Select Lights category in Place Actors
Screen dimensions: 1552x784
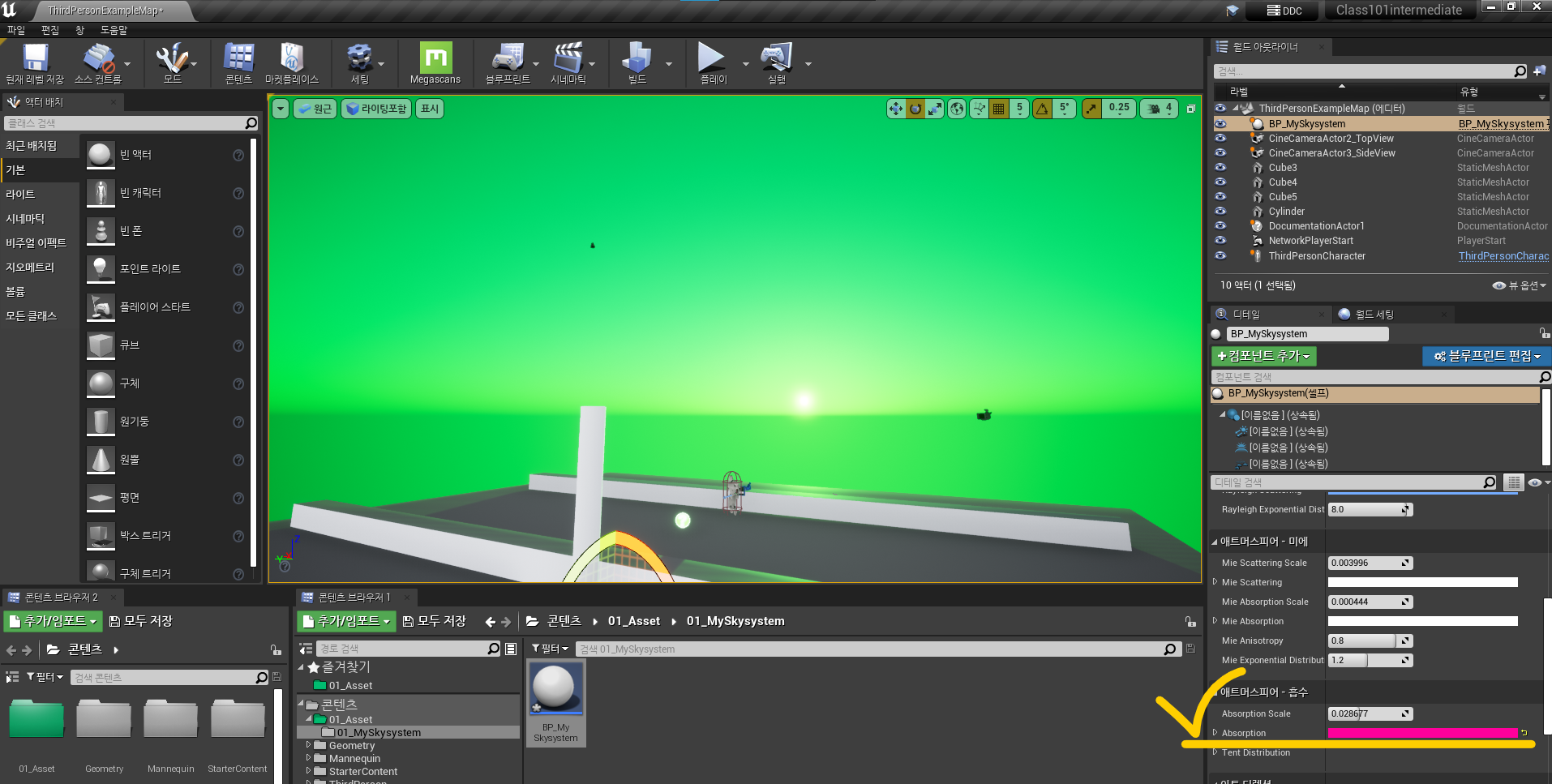pyautogui.click(x=20, y=195)
